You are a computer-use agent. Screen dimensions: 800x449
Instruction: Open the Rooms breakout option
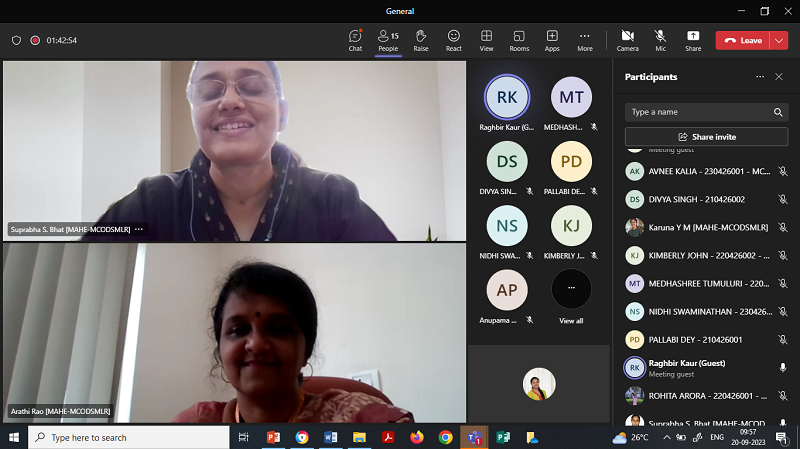(519, 40)
